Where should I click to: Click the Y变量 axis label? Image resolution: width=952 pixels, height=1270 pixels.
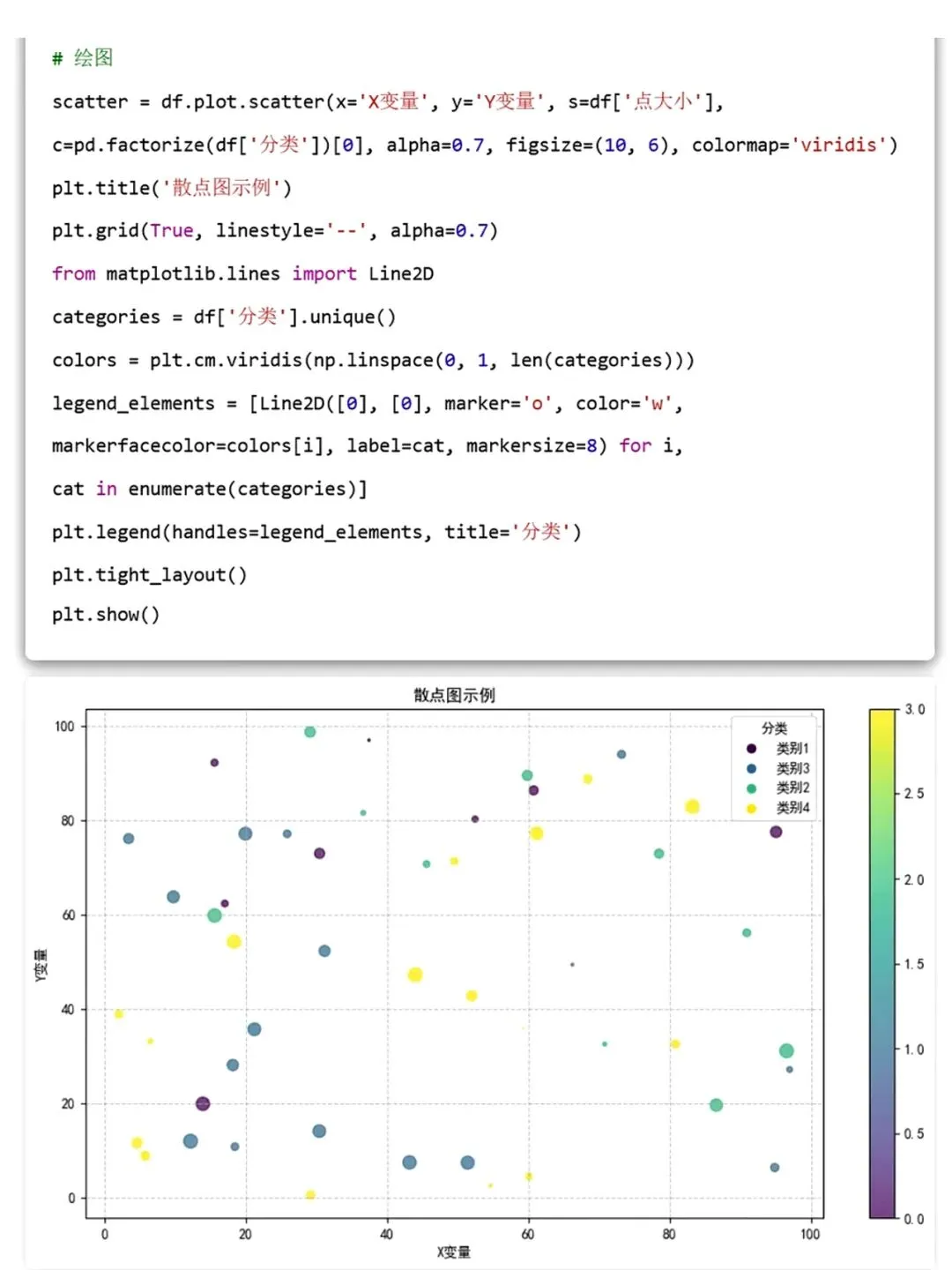click(41, 964)
